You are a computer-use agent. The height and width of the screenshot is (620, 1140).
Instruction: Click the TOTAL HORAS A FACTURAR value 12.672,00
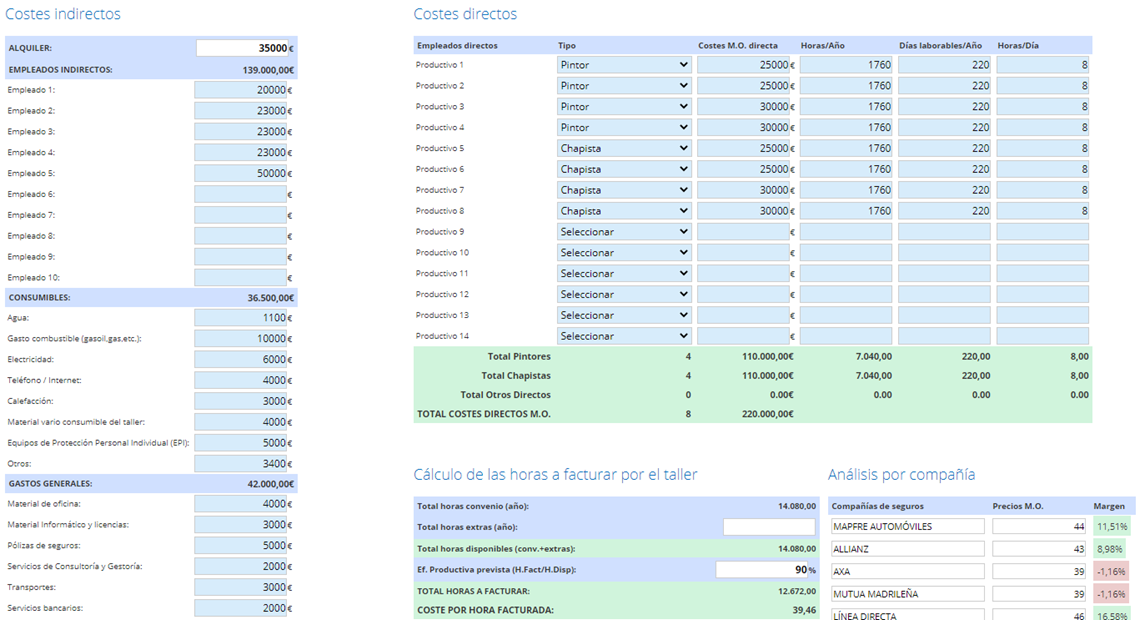pyautogui.click(x=797, y=592)
